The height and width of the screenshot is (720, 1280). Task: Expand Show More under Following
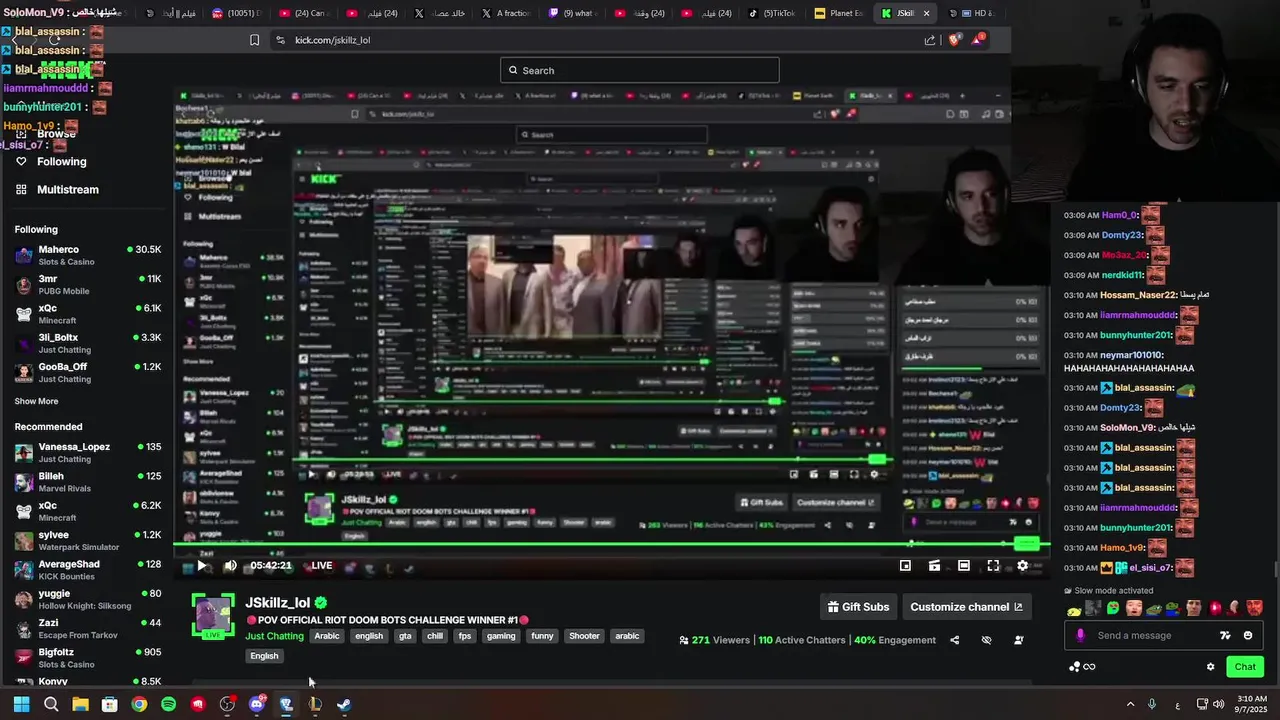coord(36,401)
